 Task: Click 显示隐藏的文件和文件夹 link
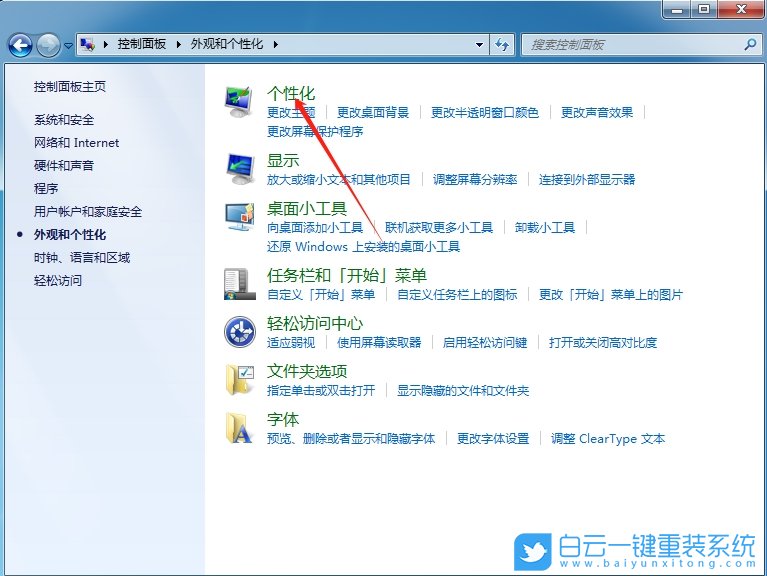[x=463, y=391]
